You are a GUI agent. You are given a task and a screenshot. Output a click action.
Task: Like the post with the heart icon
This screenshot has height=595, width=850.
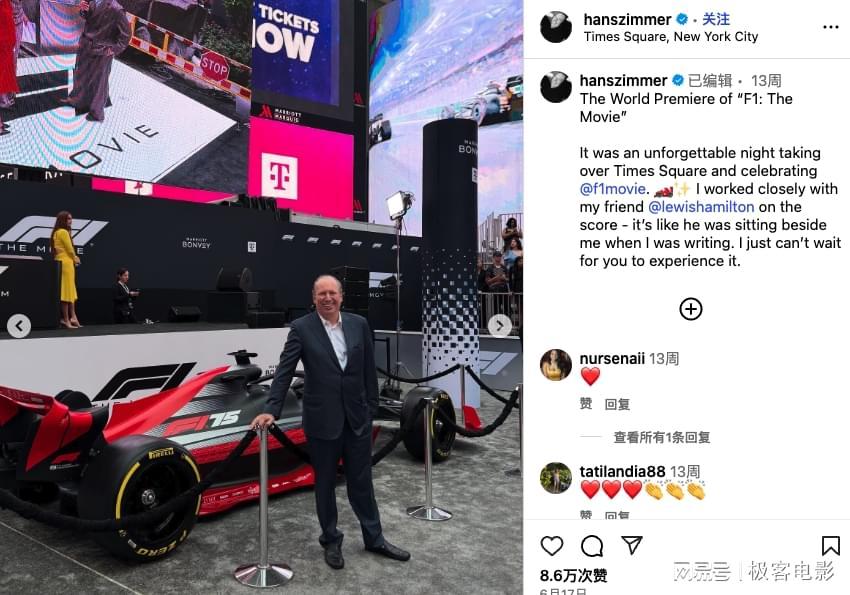(552, 546)
